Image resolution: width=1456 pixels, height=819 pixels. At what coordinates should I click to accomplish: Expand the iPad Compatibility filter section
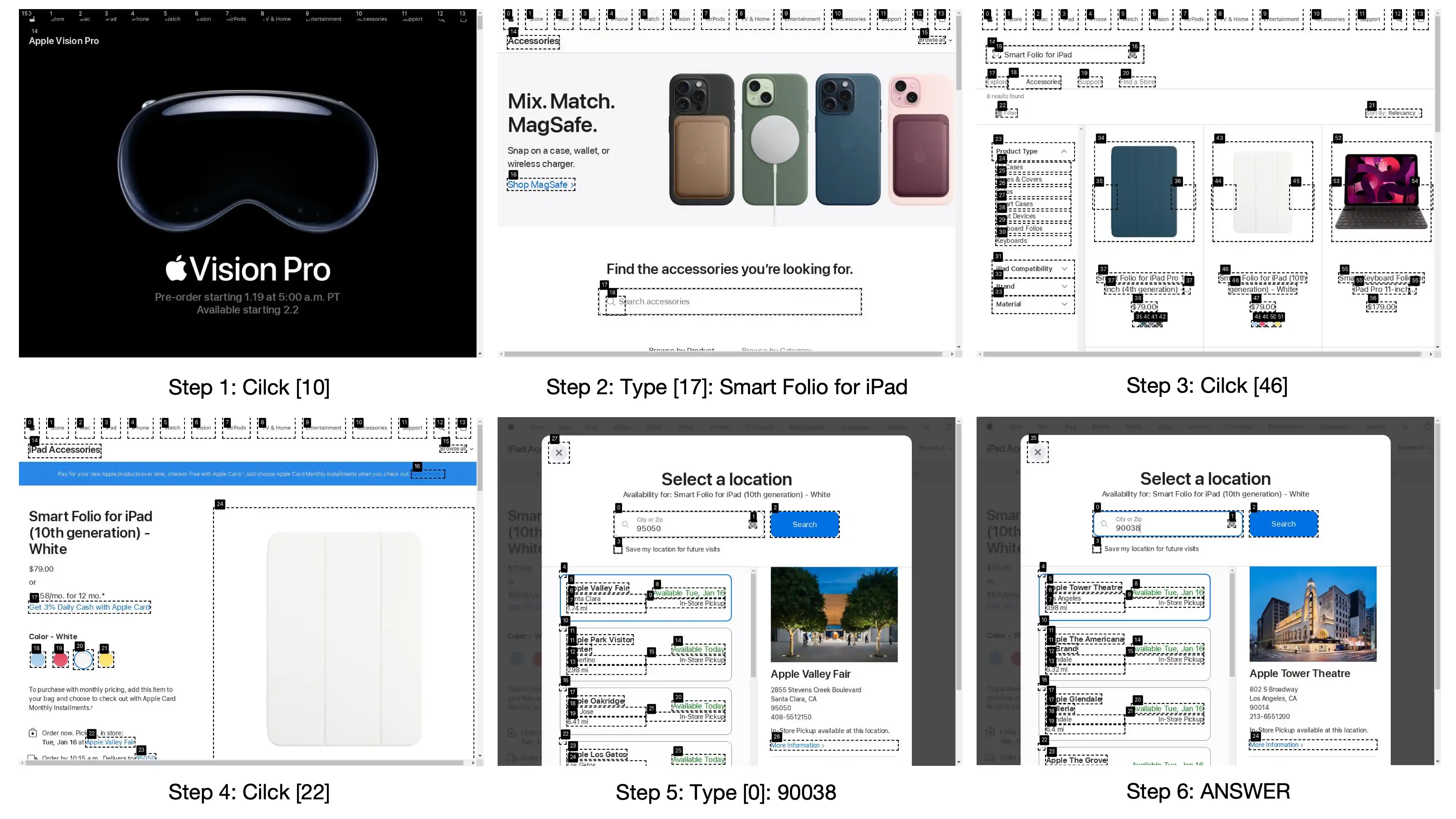pos(1033,269)
